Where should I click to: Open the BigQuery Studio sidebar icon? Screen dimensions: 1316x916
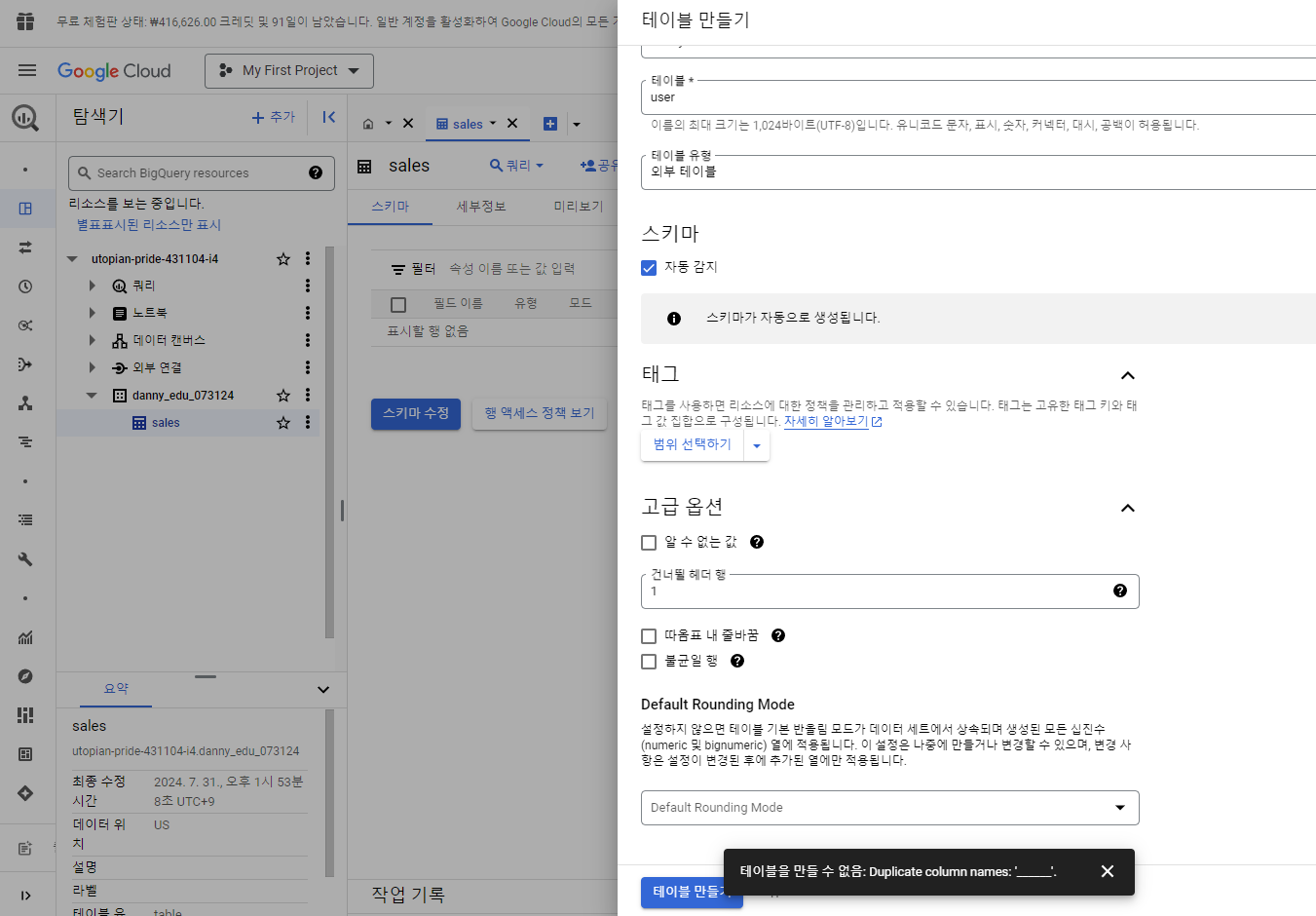coord(25,209)
